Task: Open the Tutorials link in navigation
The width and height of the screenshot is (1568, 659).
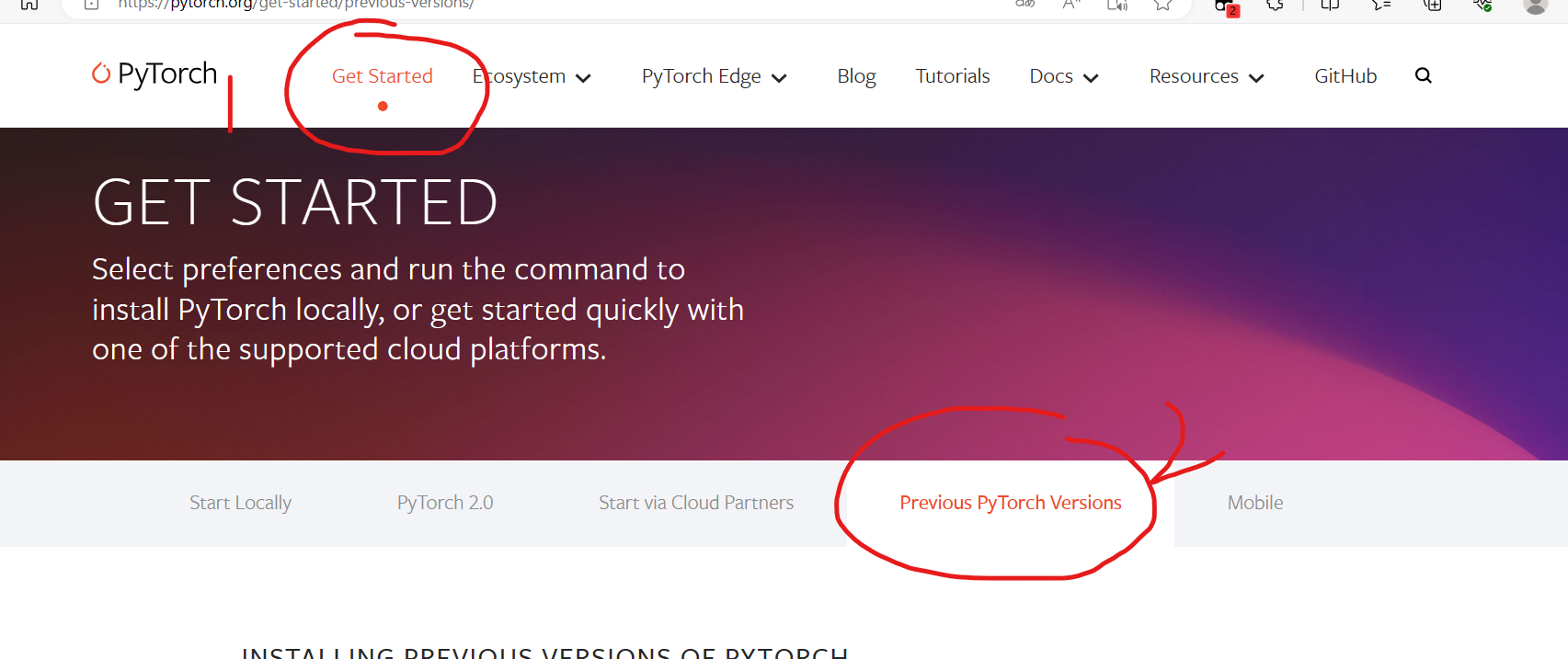Action: [x=953, y=76]
